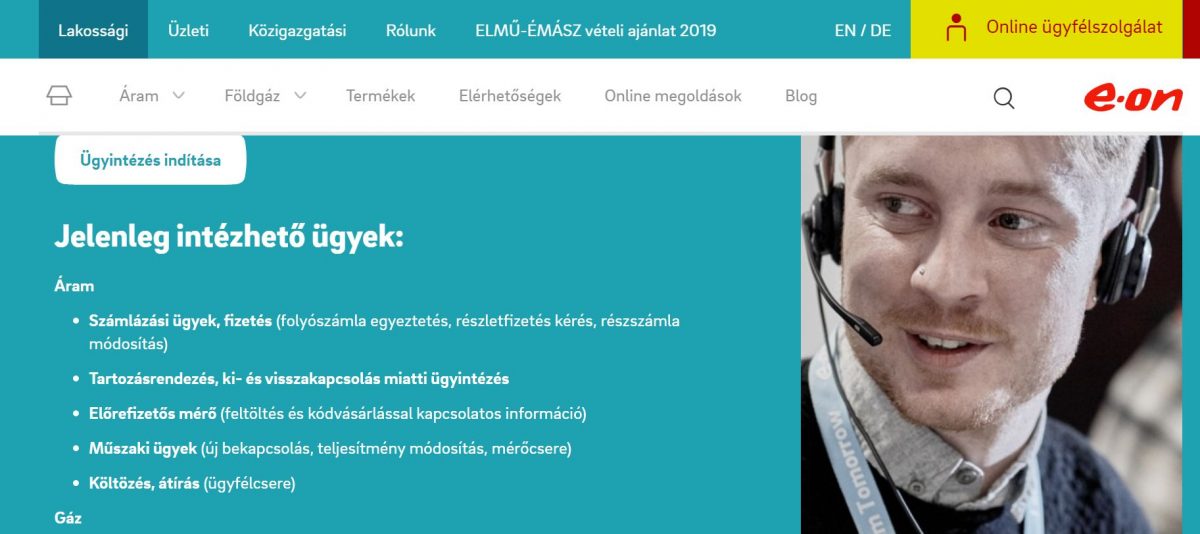Click the Áram menu label
Viewport: 1200px width, 534px height.
139,96
